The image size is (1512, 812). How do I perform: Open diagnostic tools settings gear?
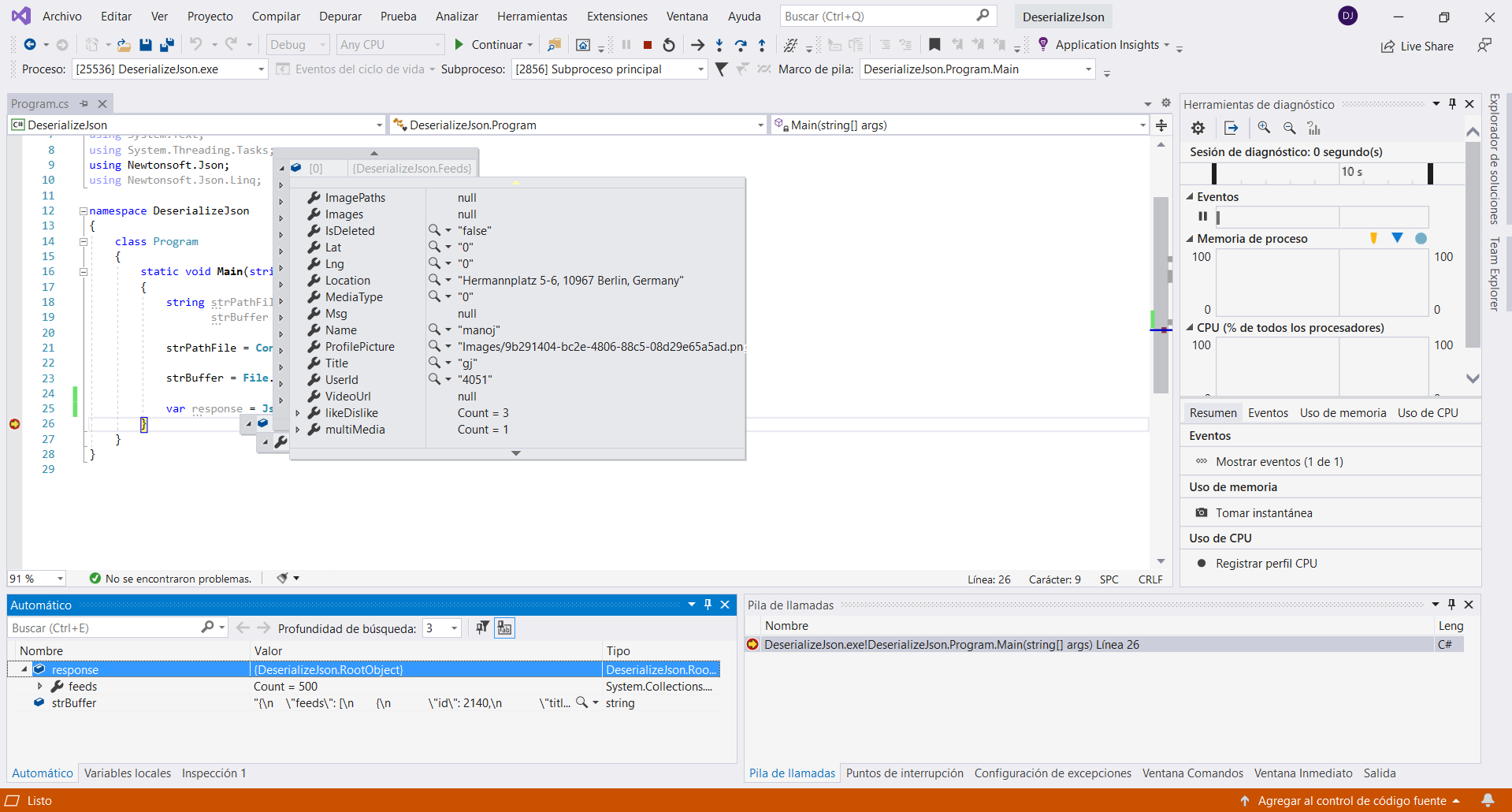1198,128
